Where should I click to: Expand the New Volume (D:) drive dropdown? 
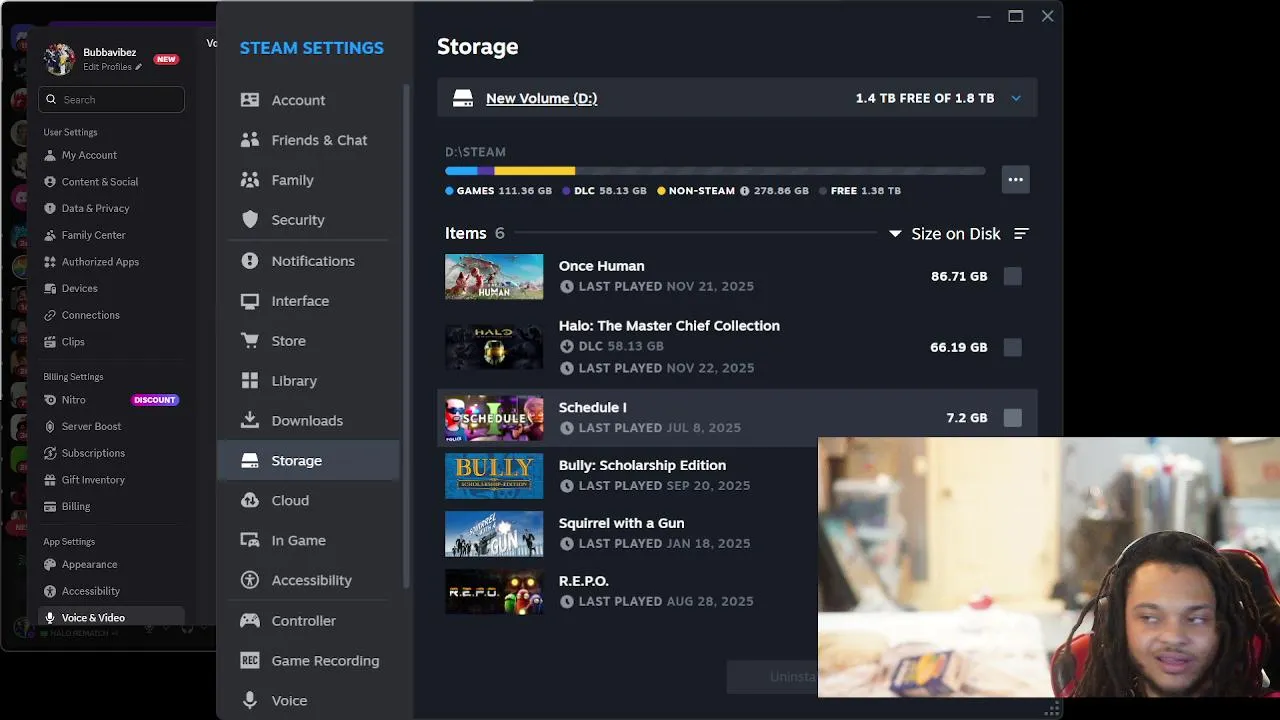tap(1016, 98)
